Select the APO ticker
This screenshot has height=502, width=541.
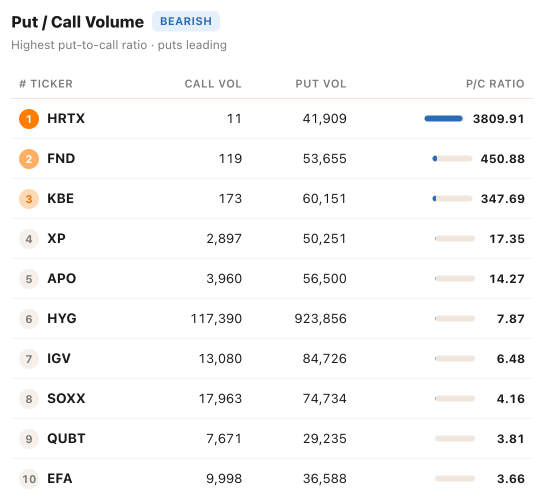pos(61,278)
